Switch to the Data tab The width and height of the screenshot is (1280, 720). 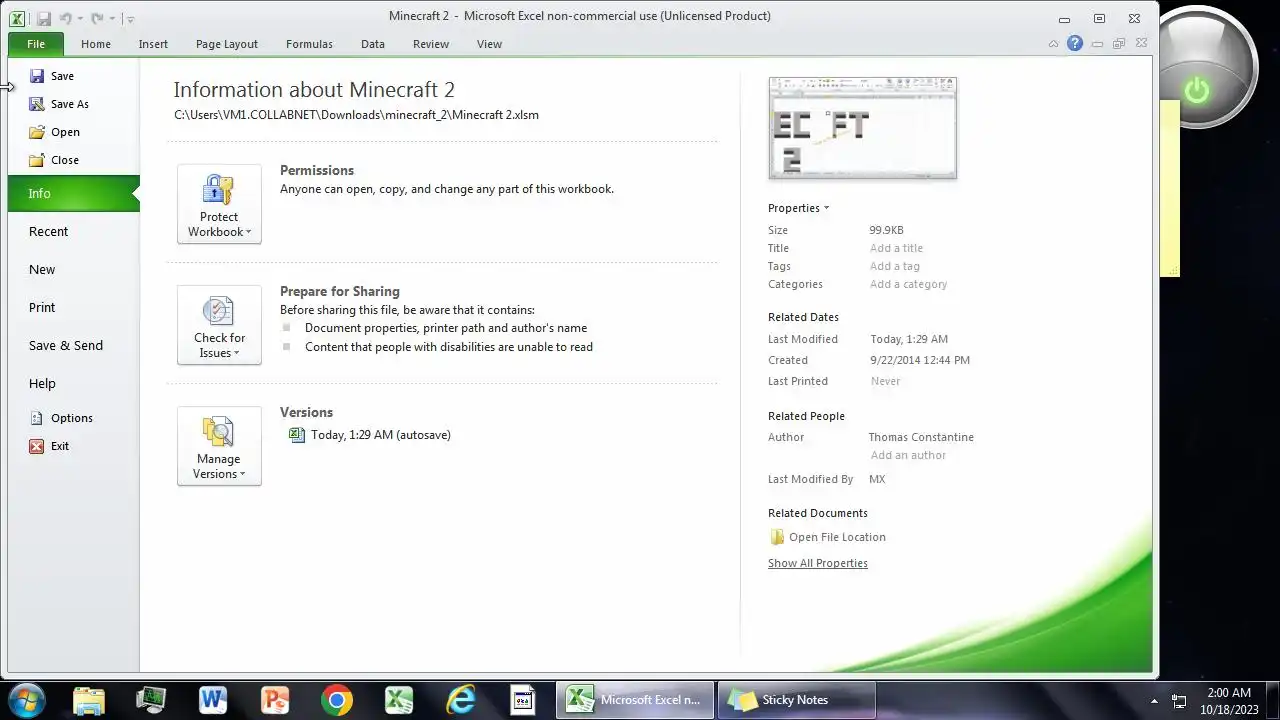(x=373, y=44)
